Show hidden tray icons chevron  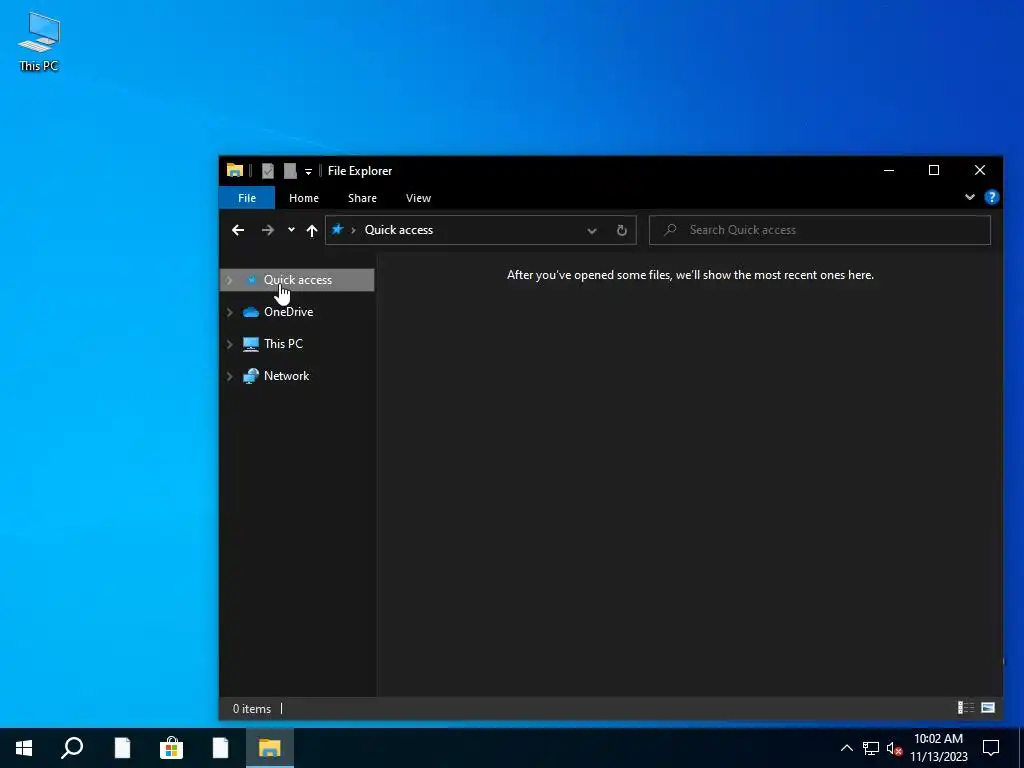point(846,748)
